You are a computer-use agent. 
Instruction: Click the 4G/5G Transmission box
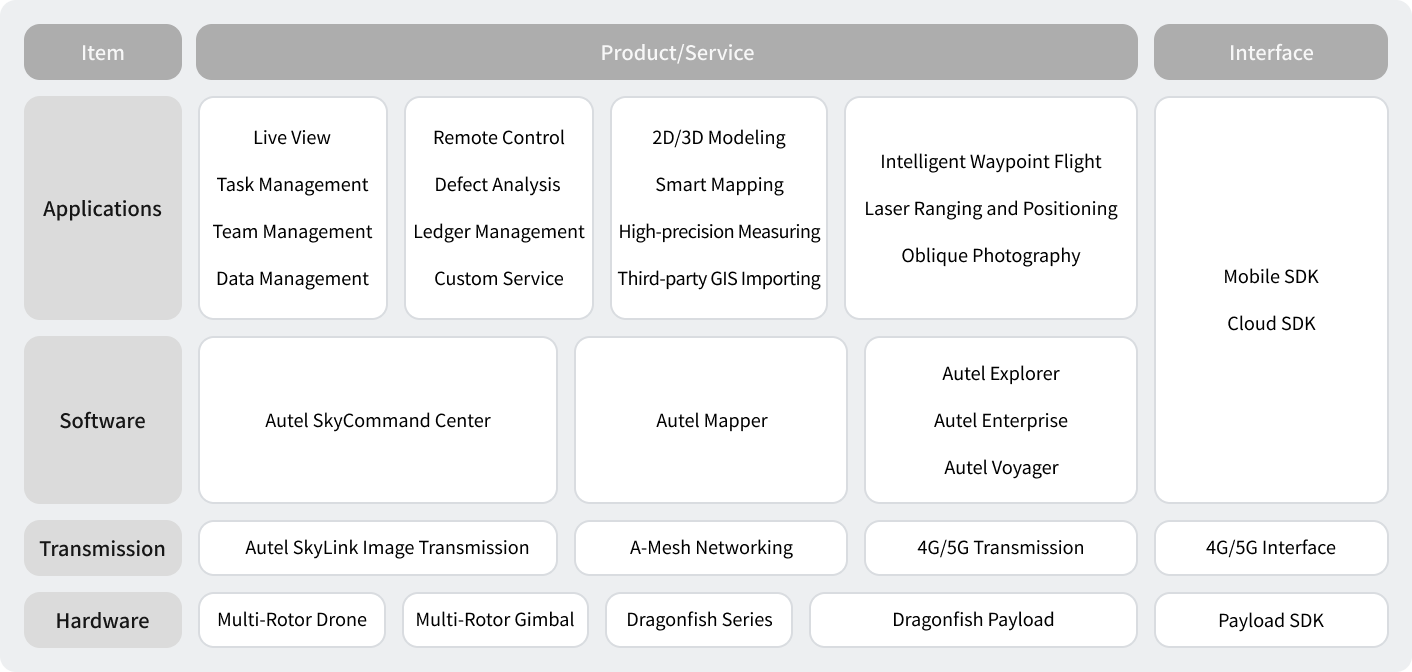pyautogui.click(x=1000, y=547)
